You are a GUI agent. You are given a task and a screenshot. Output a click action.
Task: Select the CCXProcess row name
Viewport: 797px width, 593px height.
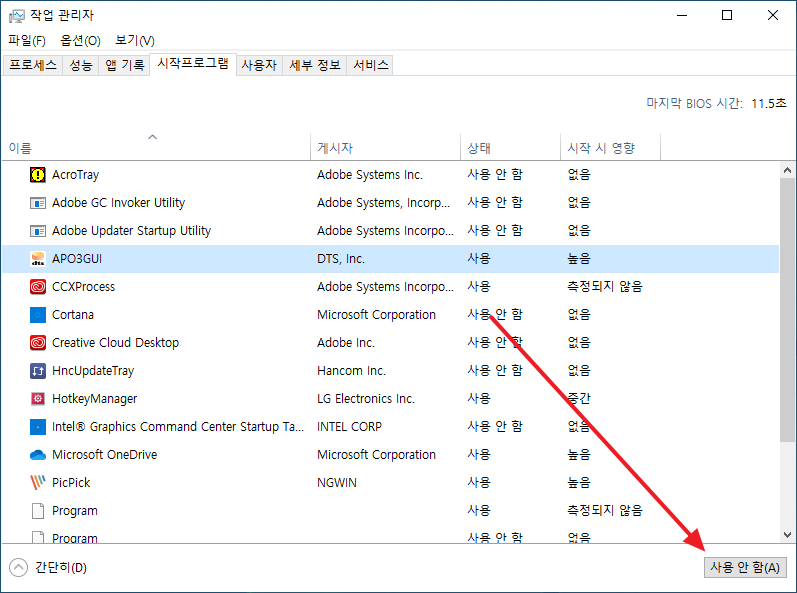coord(83,287)
